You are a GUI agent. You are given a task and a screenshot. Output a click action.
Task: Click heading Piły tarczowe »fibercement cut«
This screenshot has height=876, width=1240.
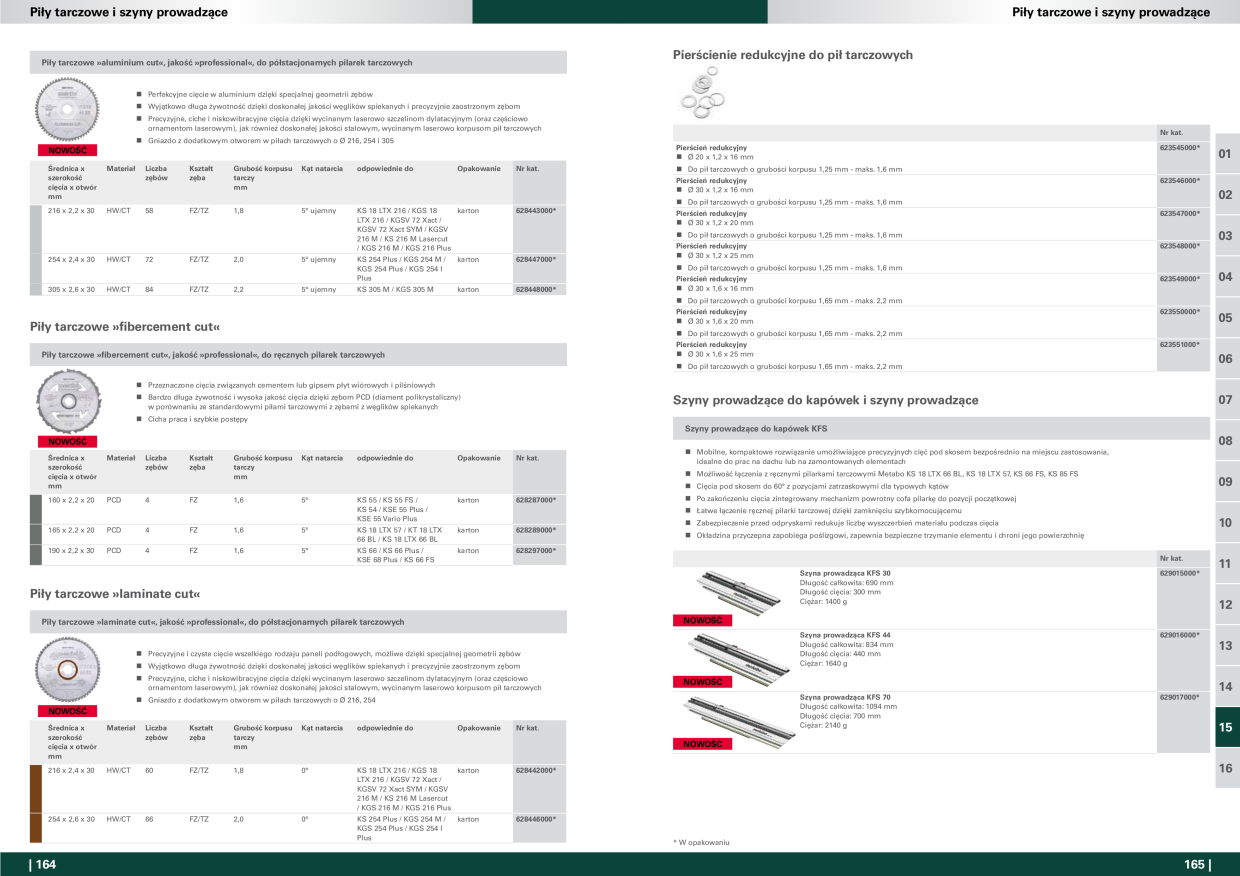[x=125, y=326]
